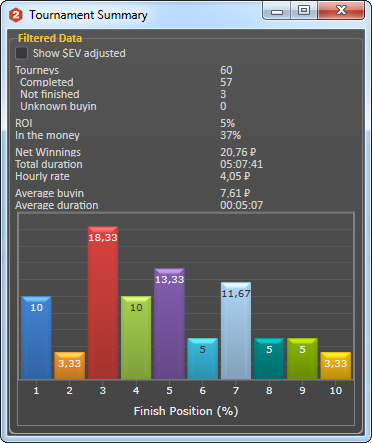Click the 'Not finished' label
The width and height of the screenshot is (372, 443).
coord(50,94)
